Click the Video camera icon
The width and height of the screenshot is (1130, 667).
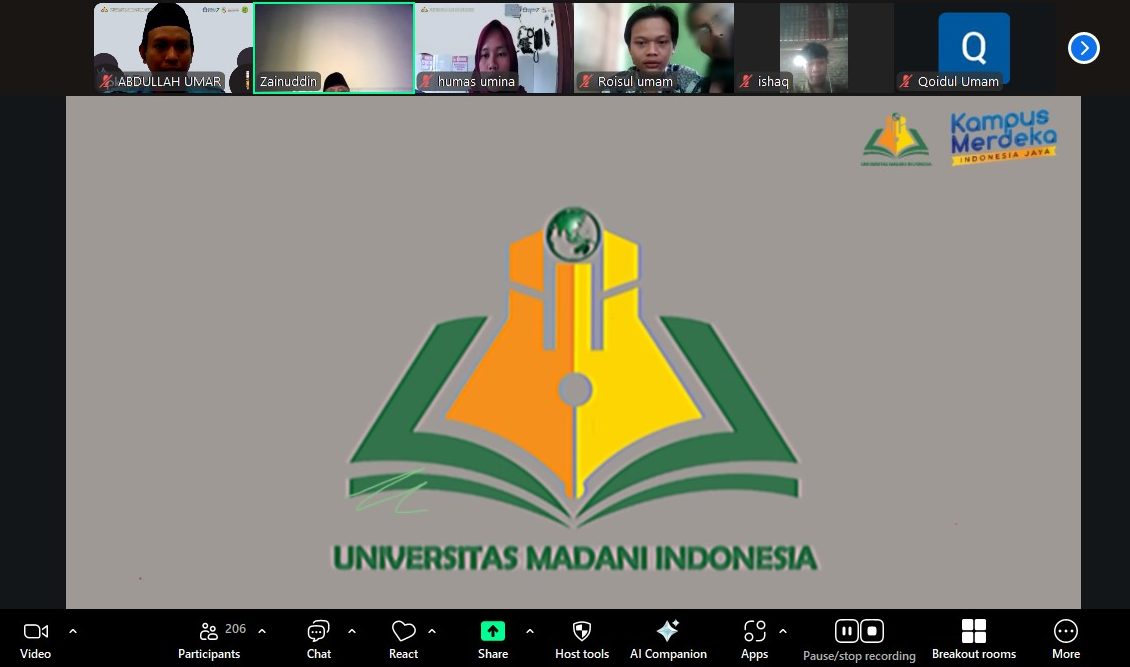pyautogui.click(x=35, y=632)
